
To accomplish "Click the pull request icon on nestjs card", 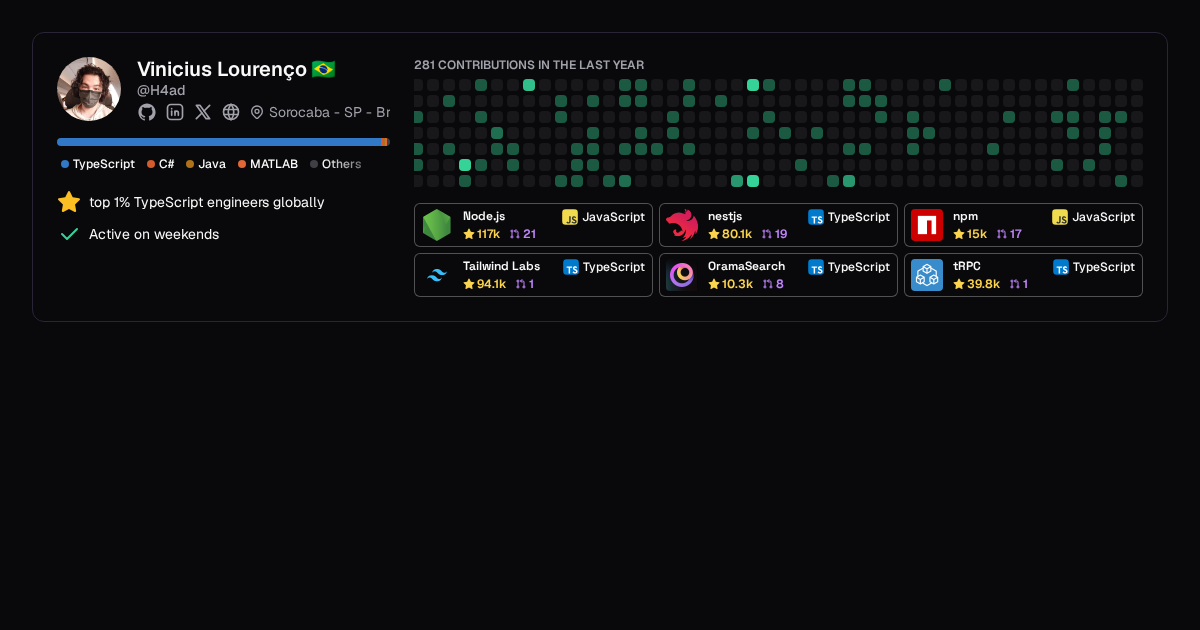I will pyautogui.click(x=766, y=234).
